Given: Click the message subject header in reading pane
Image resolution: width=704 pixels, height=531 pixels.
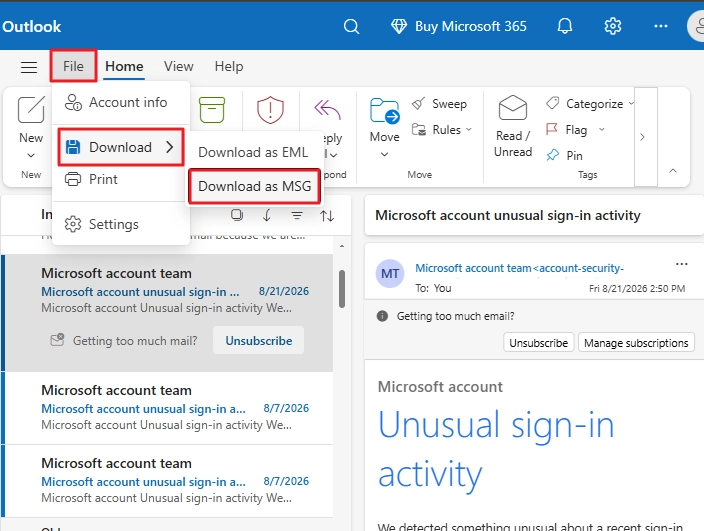Looking at the screenshot, I should (x=508, y=215).
